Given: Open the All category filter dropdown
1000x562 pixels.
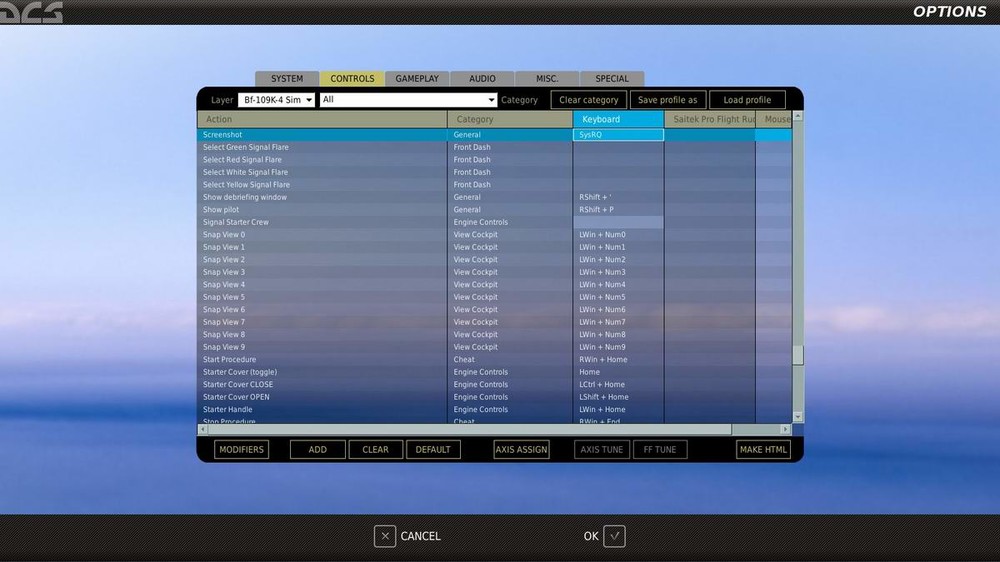Looking at the screenshot, I should [x=408, y=100].
